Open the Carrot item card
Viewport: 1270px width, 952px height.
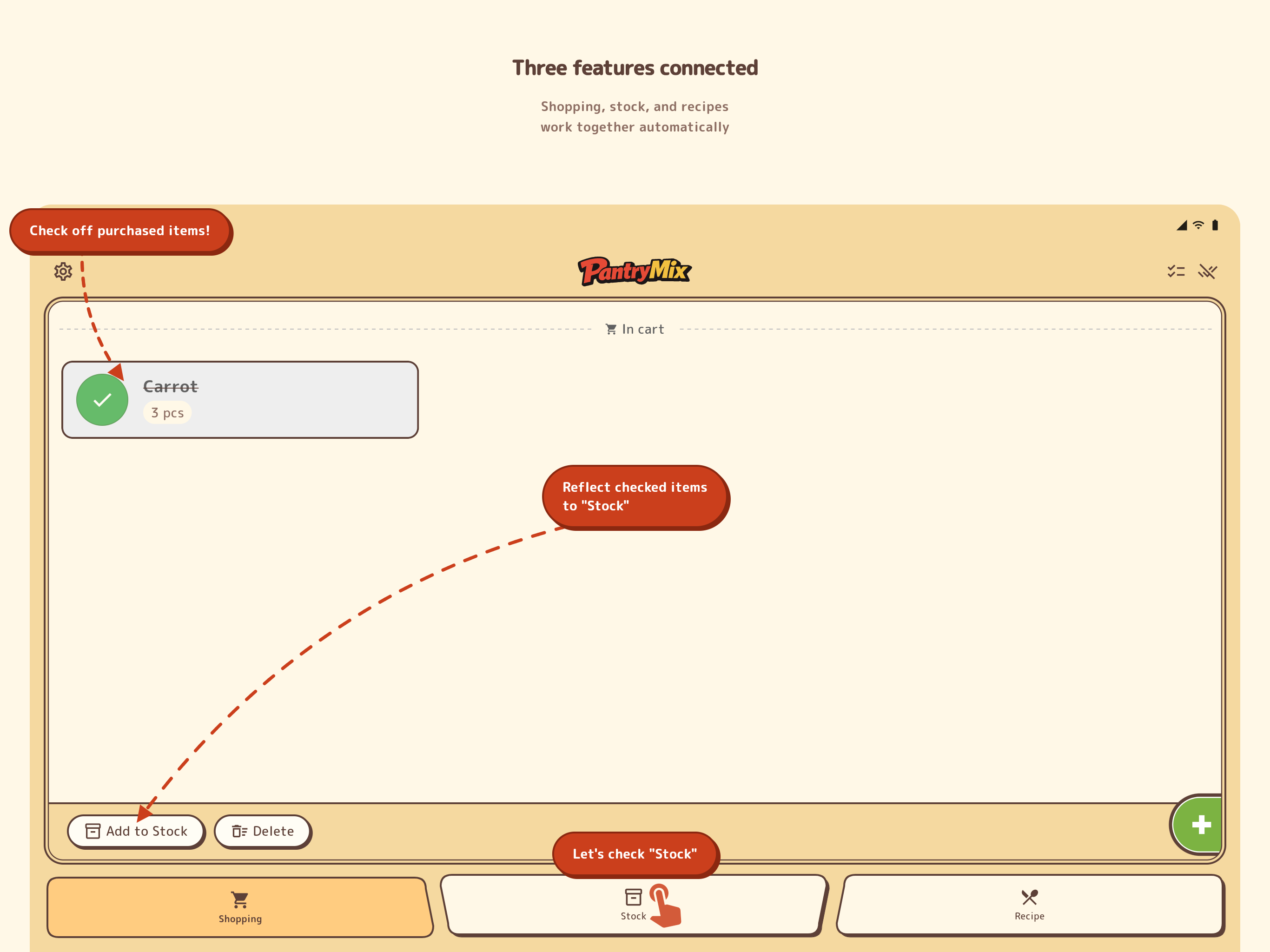240,400
